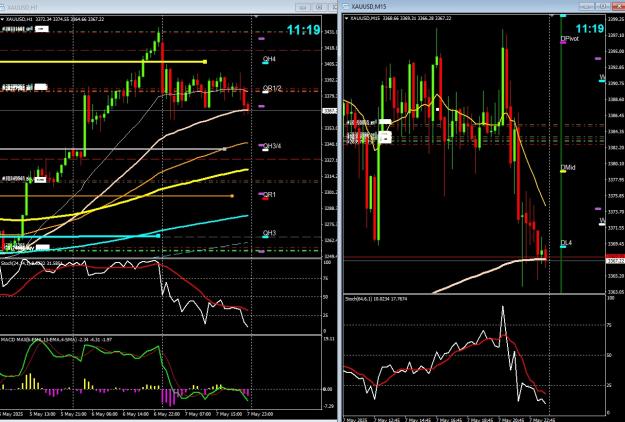The width and height of the screenshot is (625, 422).
Task: Click the '7 May 23:00' time label in H1 chart
Action: pyautogui.click(x=261, y=414)
